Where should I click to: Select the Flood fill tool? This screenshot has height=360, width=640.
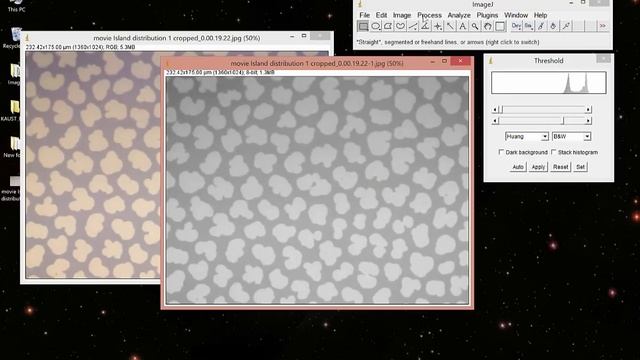(553, 26)
